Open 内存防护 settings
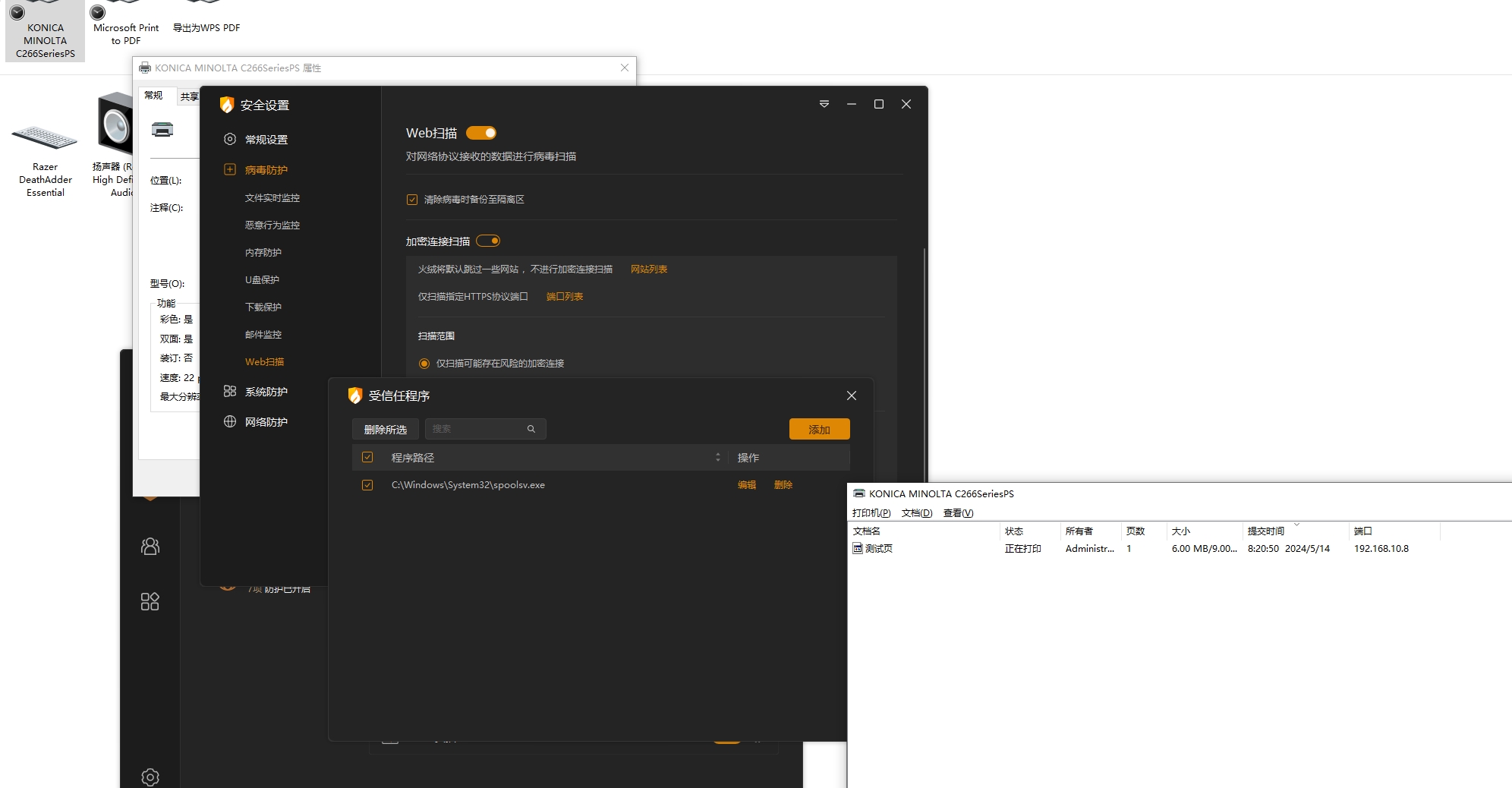Viewport: 1512px width, 788px height. (x=263, y=253)
